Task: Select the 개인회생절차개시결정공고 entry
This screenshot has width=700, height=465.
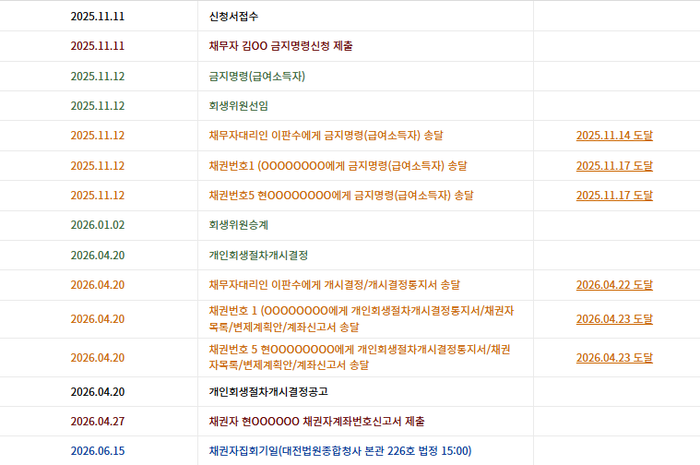Action: pos(268,392)
